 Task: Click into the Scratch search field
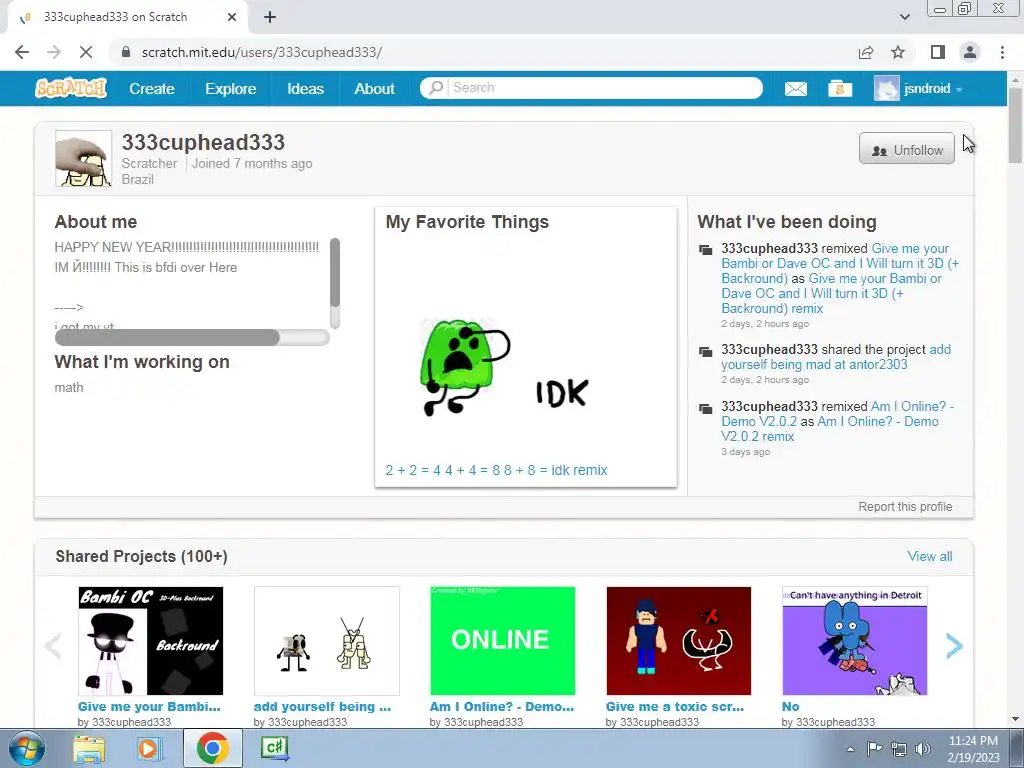[x=604, y=88]
